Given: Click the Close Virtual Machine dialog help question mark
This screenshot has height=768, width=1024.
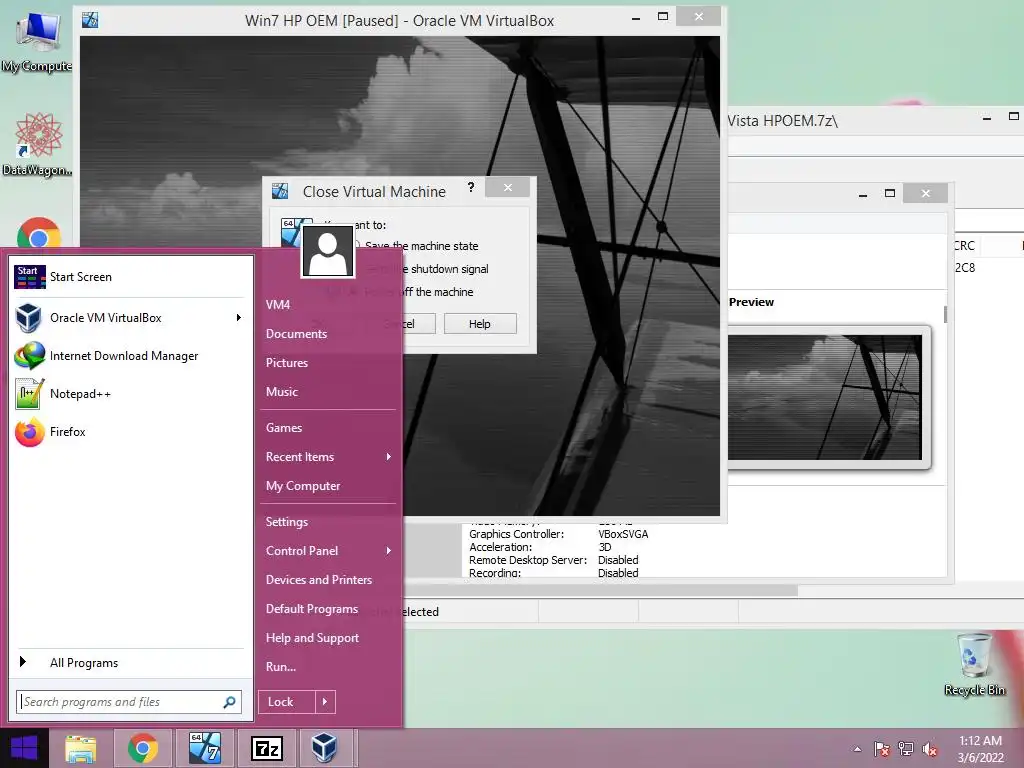Looking at the screenshot, I should click(471, 187).
